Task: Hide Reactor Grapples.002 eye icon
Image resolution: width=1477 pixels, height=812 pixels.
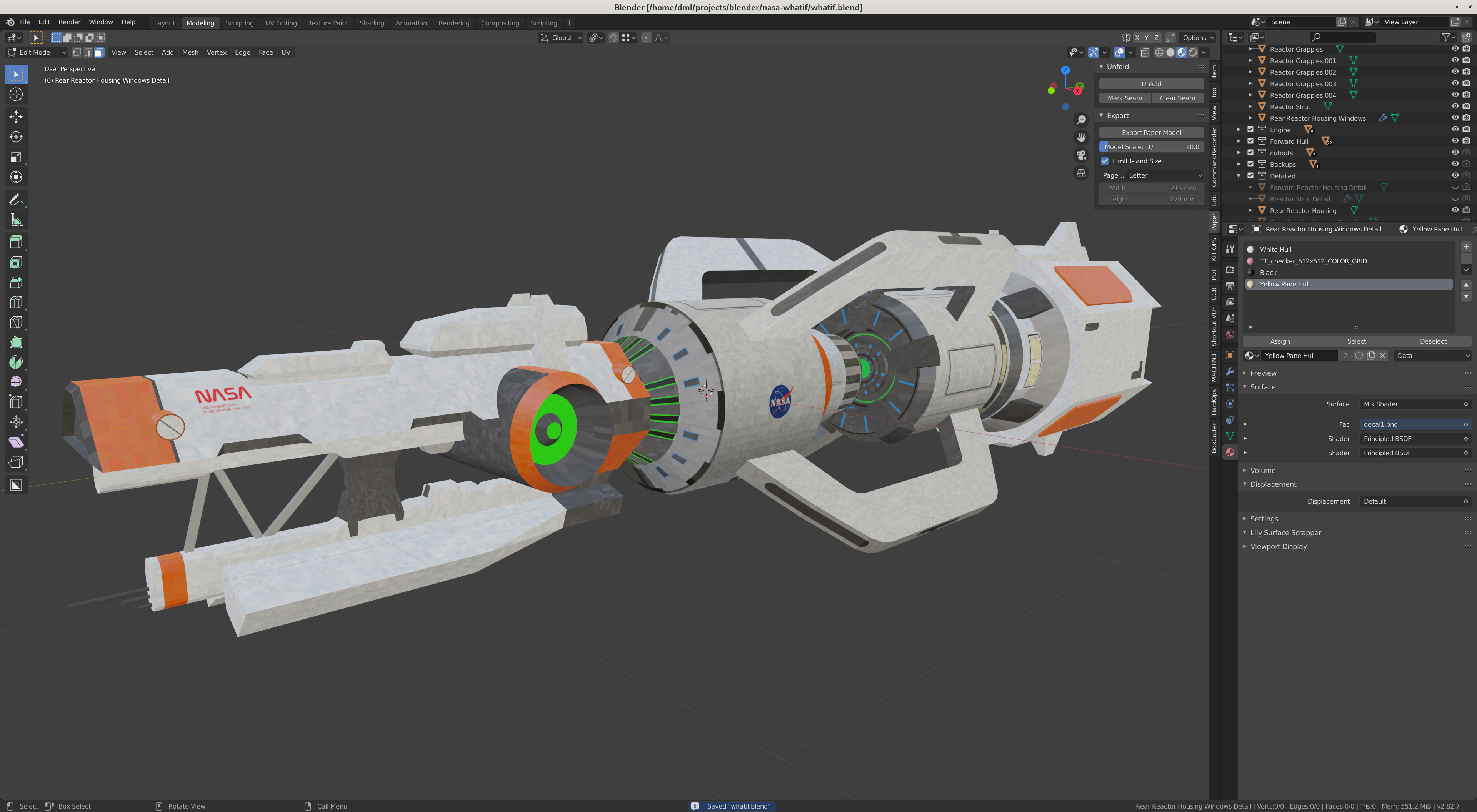Action: [1455, 72]
